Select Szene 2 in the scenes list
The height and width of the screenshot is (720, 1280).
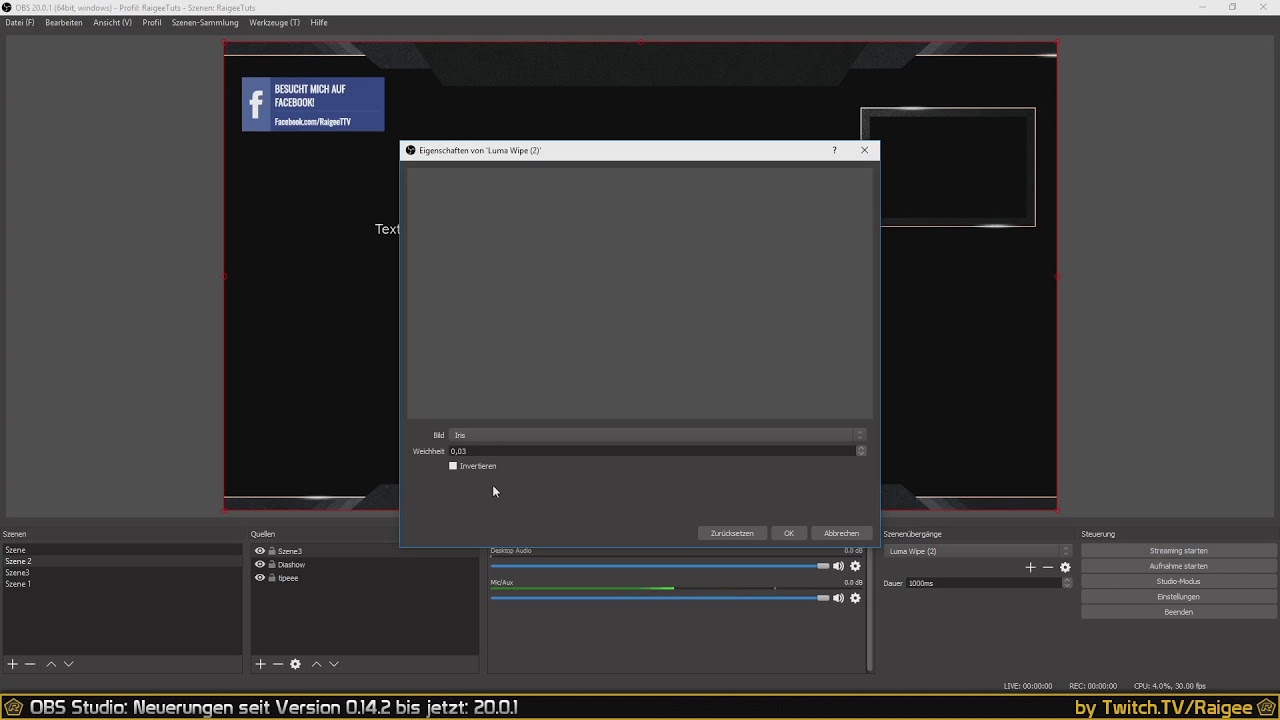(122, 561)
